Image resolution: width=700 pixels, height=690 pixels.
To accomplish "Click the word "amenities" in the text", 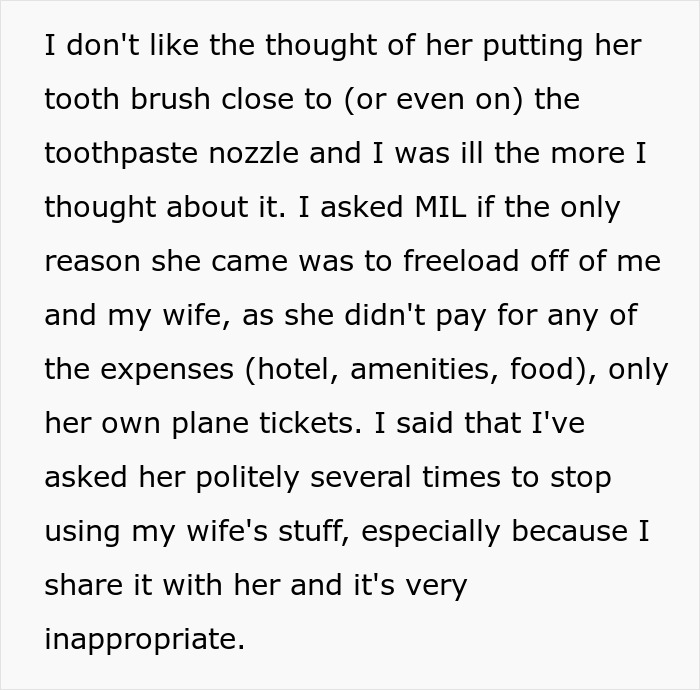I will click(x=420, y=369).
